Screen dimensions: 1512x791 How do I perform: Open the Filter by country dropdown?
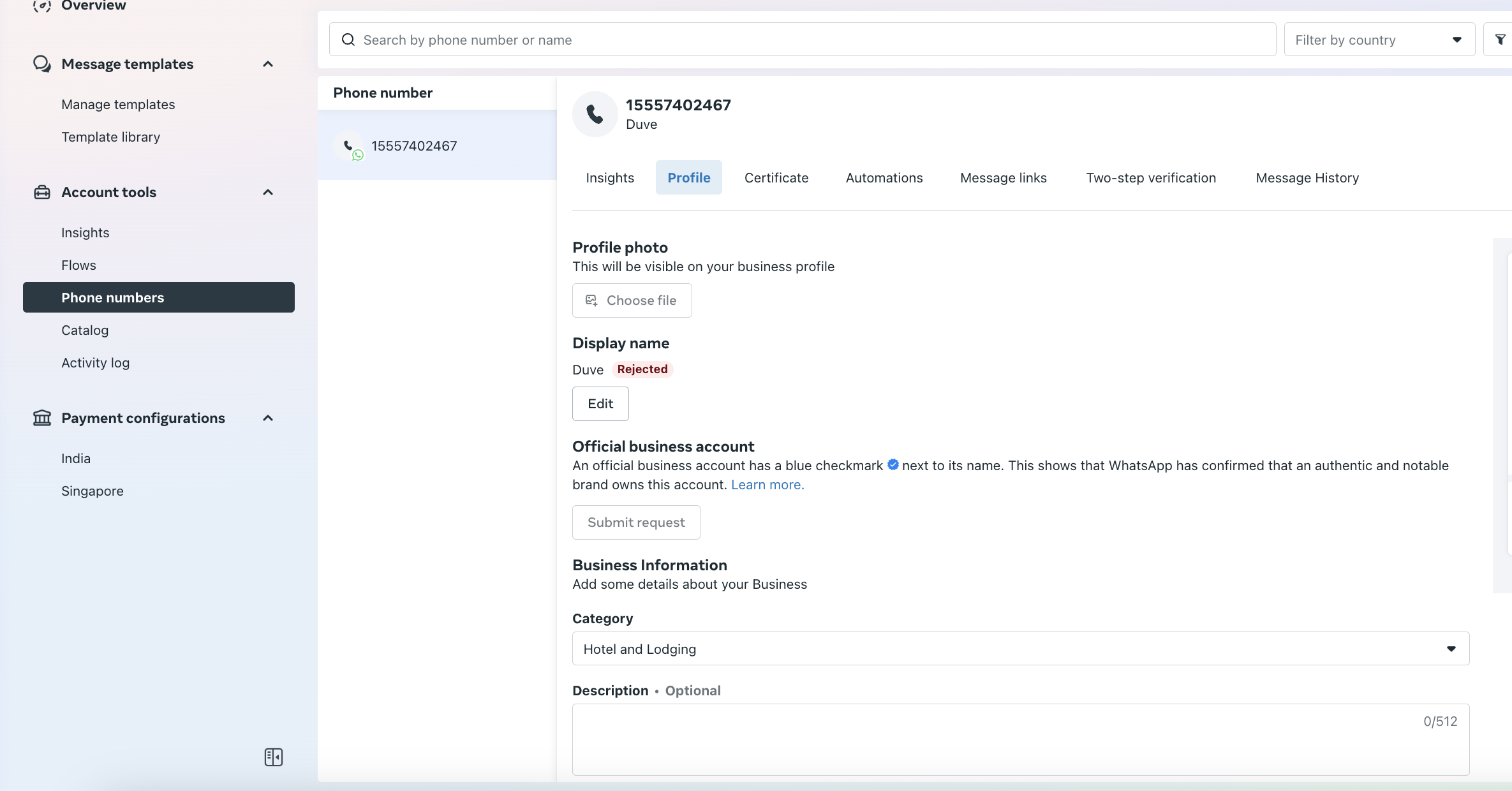click(1379, 40)
